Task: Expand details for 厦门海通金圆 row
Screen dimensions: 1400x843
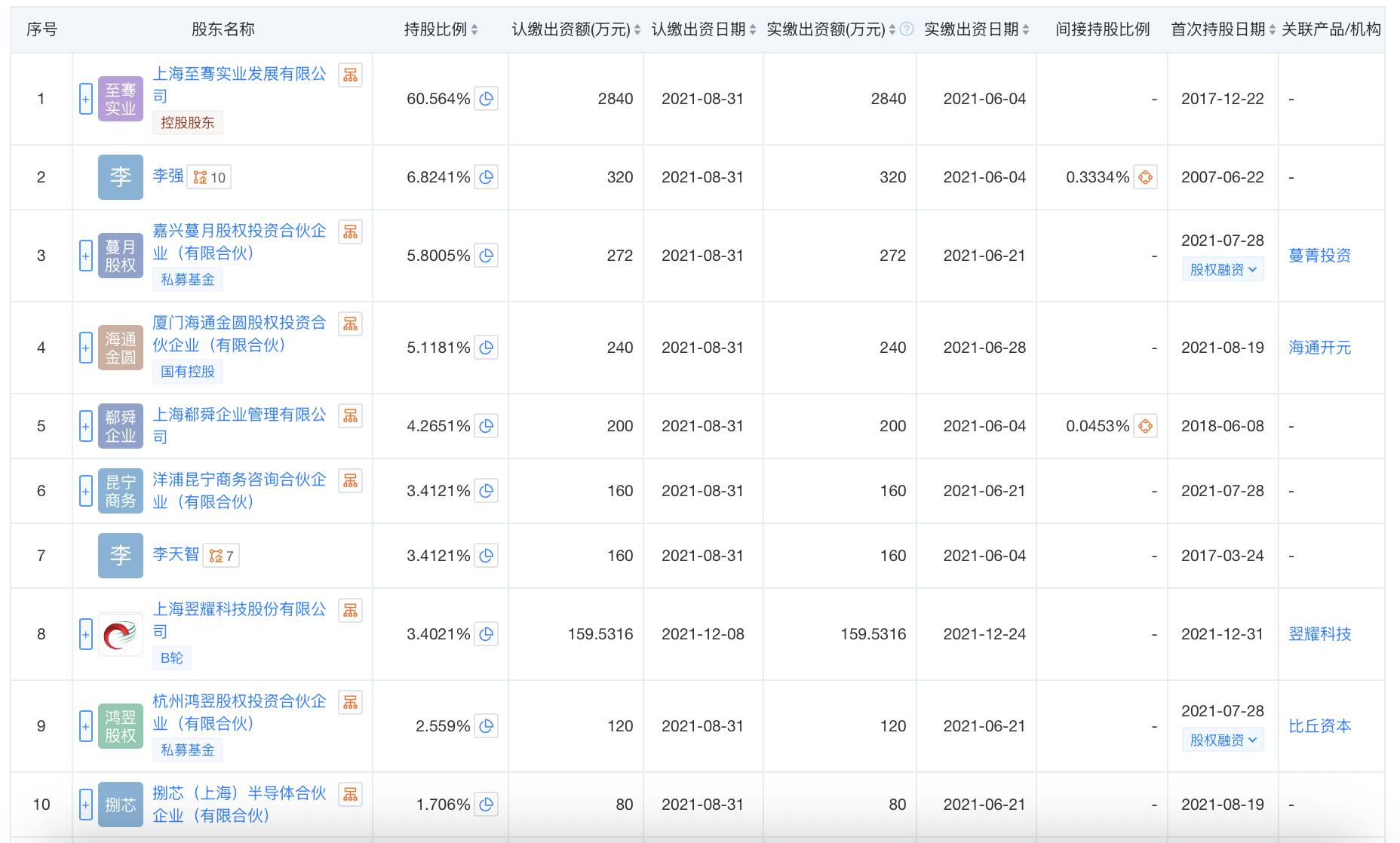Action: click(85, 348)
